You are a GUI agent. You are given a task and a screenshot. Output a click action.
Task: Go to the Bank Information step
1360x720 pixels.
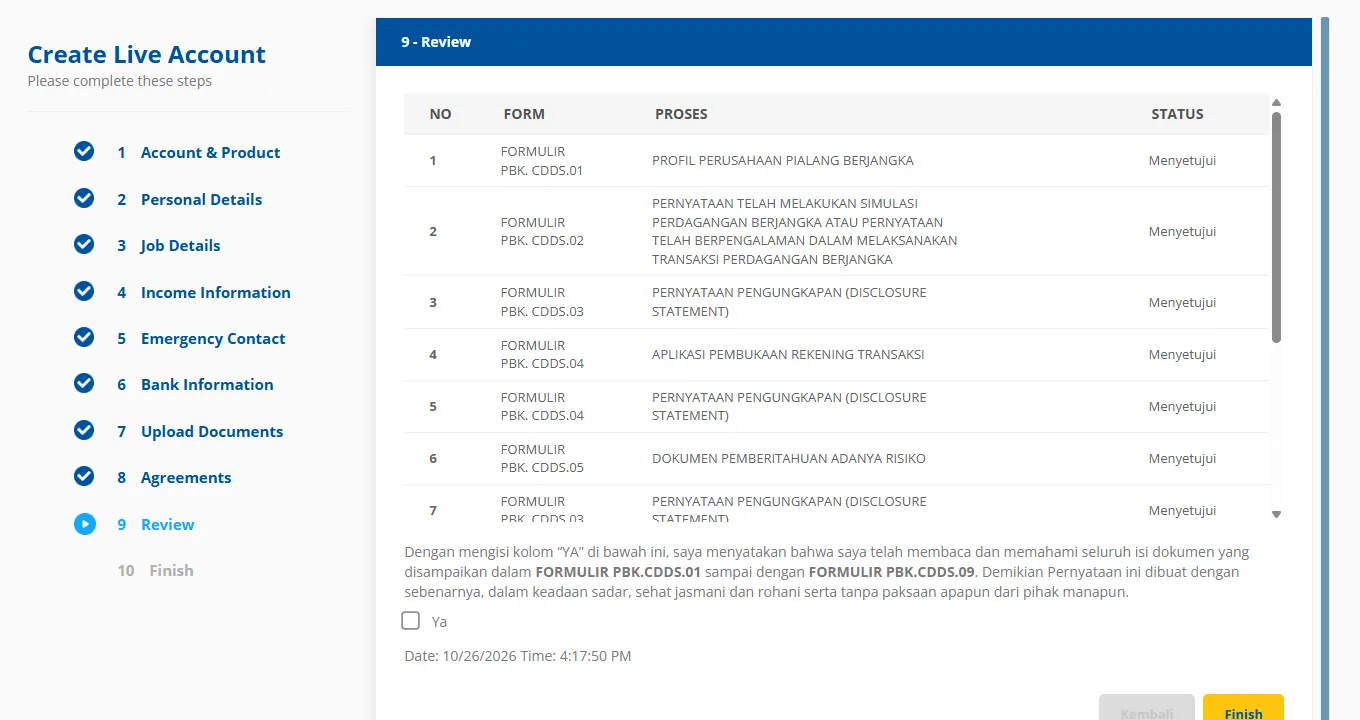click(207, 384)
